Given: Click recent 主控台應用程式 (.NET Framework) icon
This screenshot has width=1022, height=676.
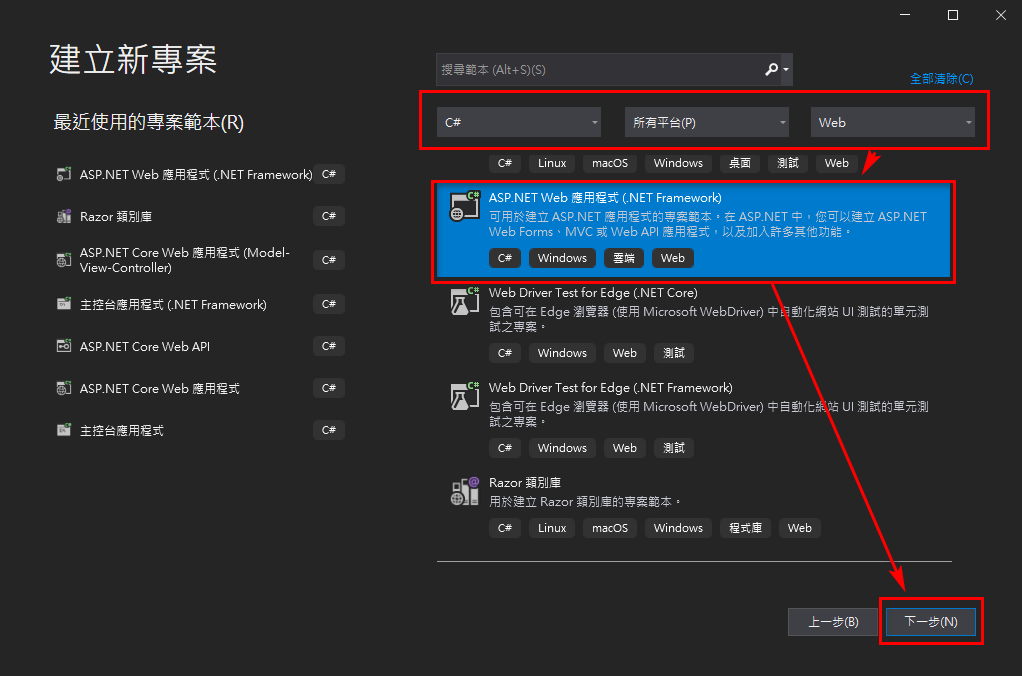Looking at the screenshot, I should [x=64, y=304].
